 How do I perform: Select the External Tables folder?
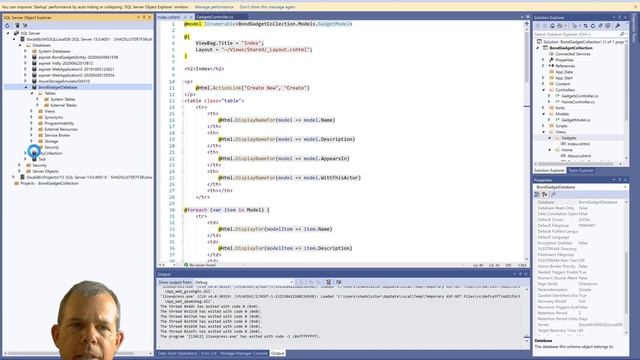pos(63,105)
